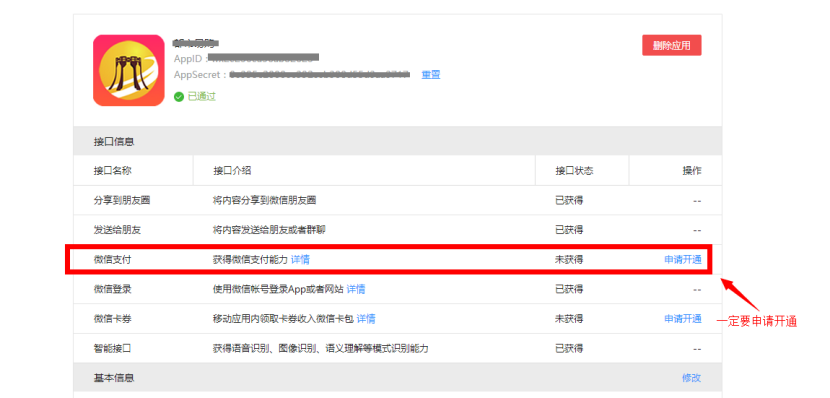Select the 微信登录 interface name

112,289
